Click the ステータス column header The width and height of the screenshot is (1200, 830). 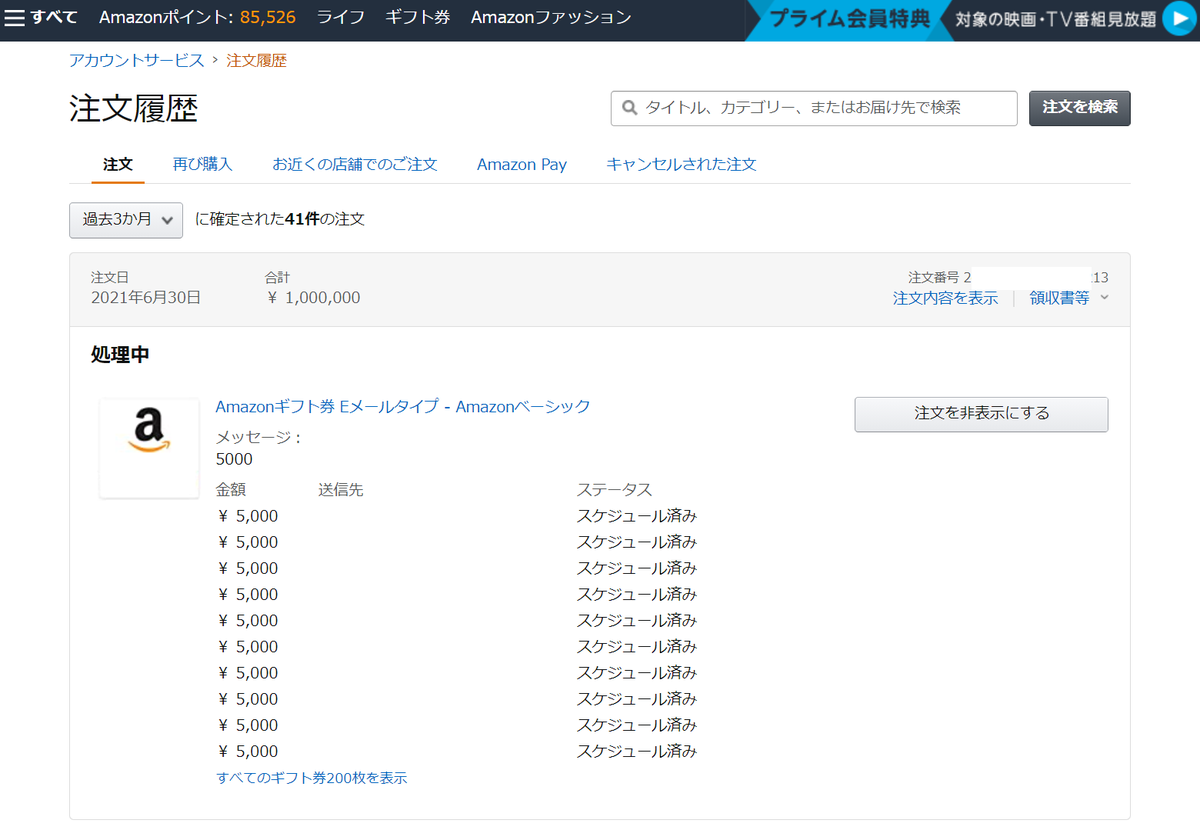click(x=614, y=490)
